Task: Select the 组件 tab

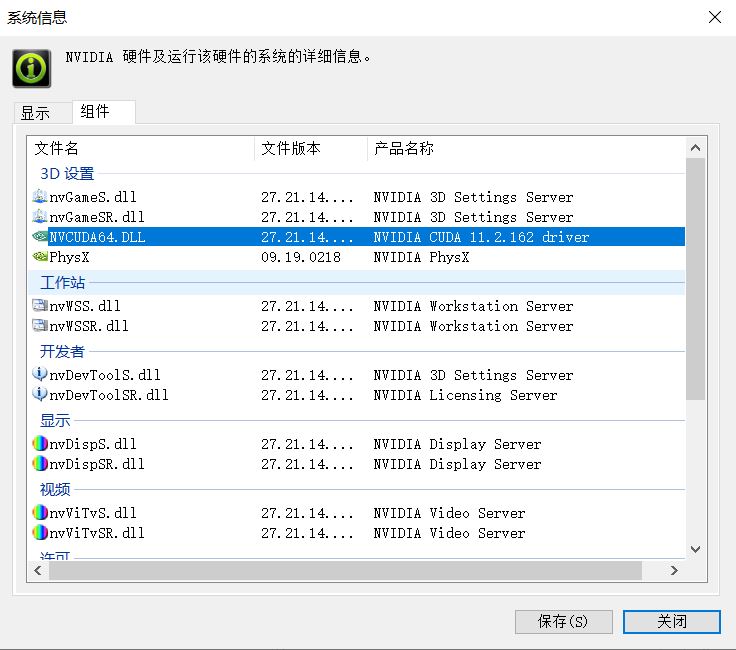Action: pyautogui.click(x=104, y=112)
